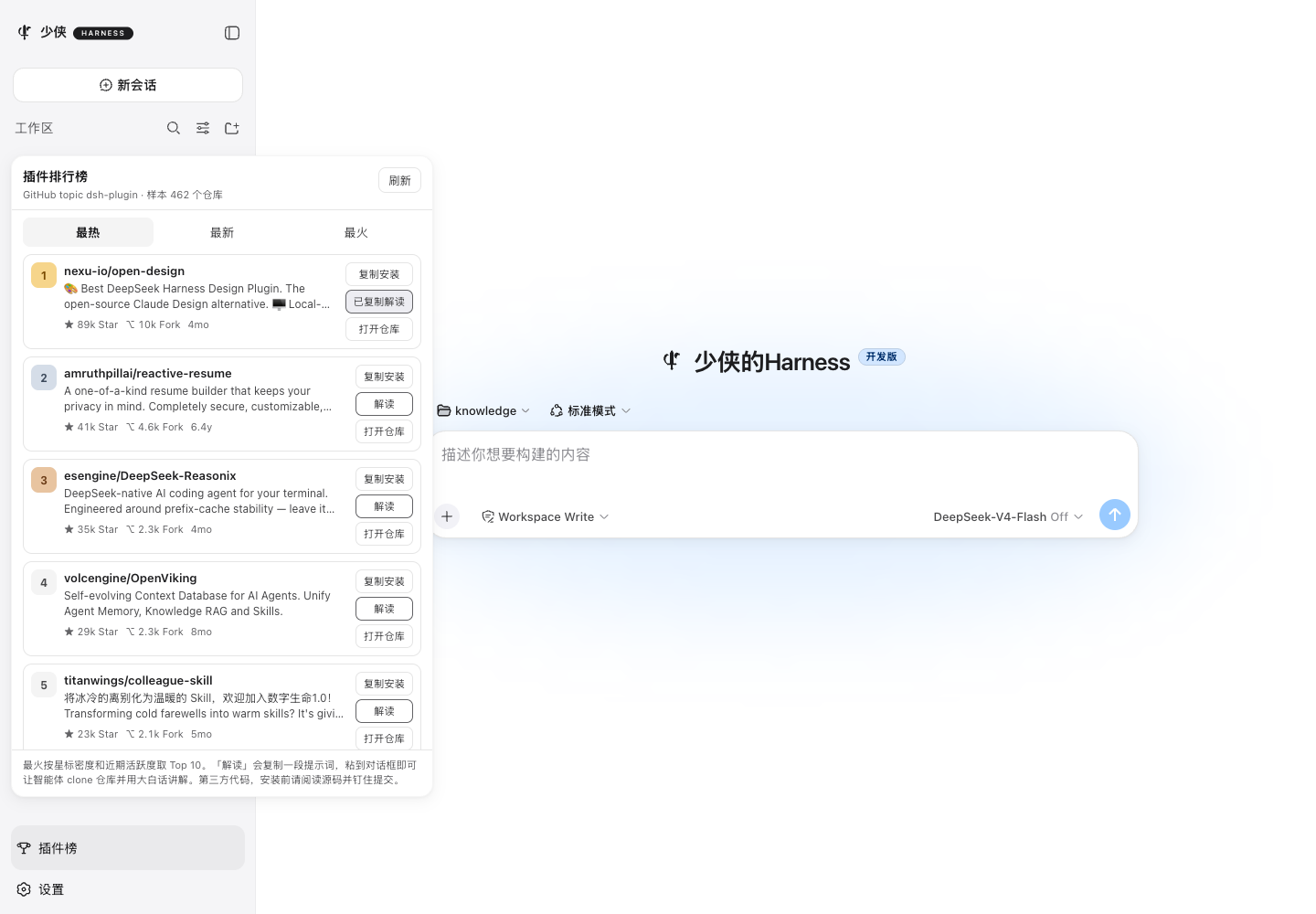Click 复制安装 for esengine/DeepSeek-Reasonix

coord(384,479)
